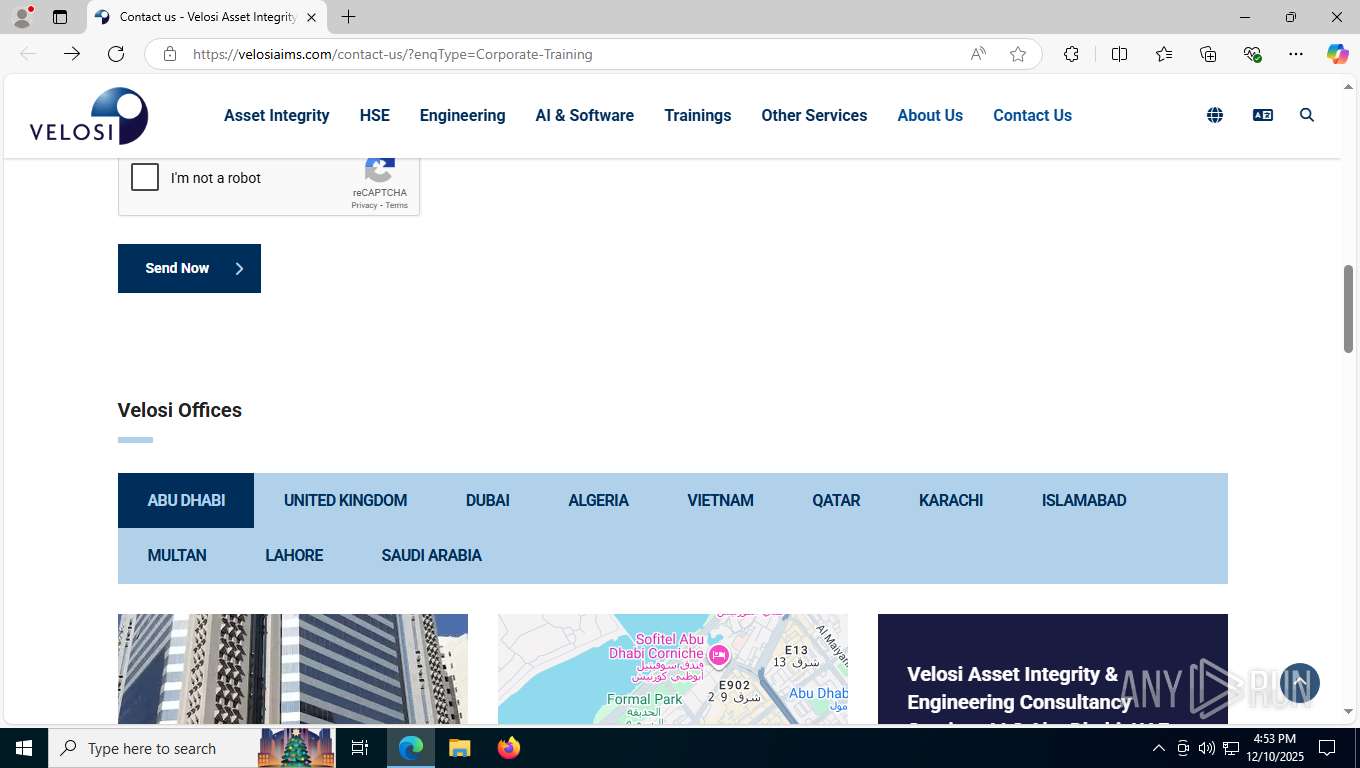Click the Send Now button

pos(189,268)
